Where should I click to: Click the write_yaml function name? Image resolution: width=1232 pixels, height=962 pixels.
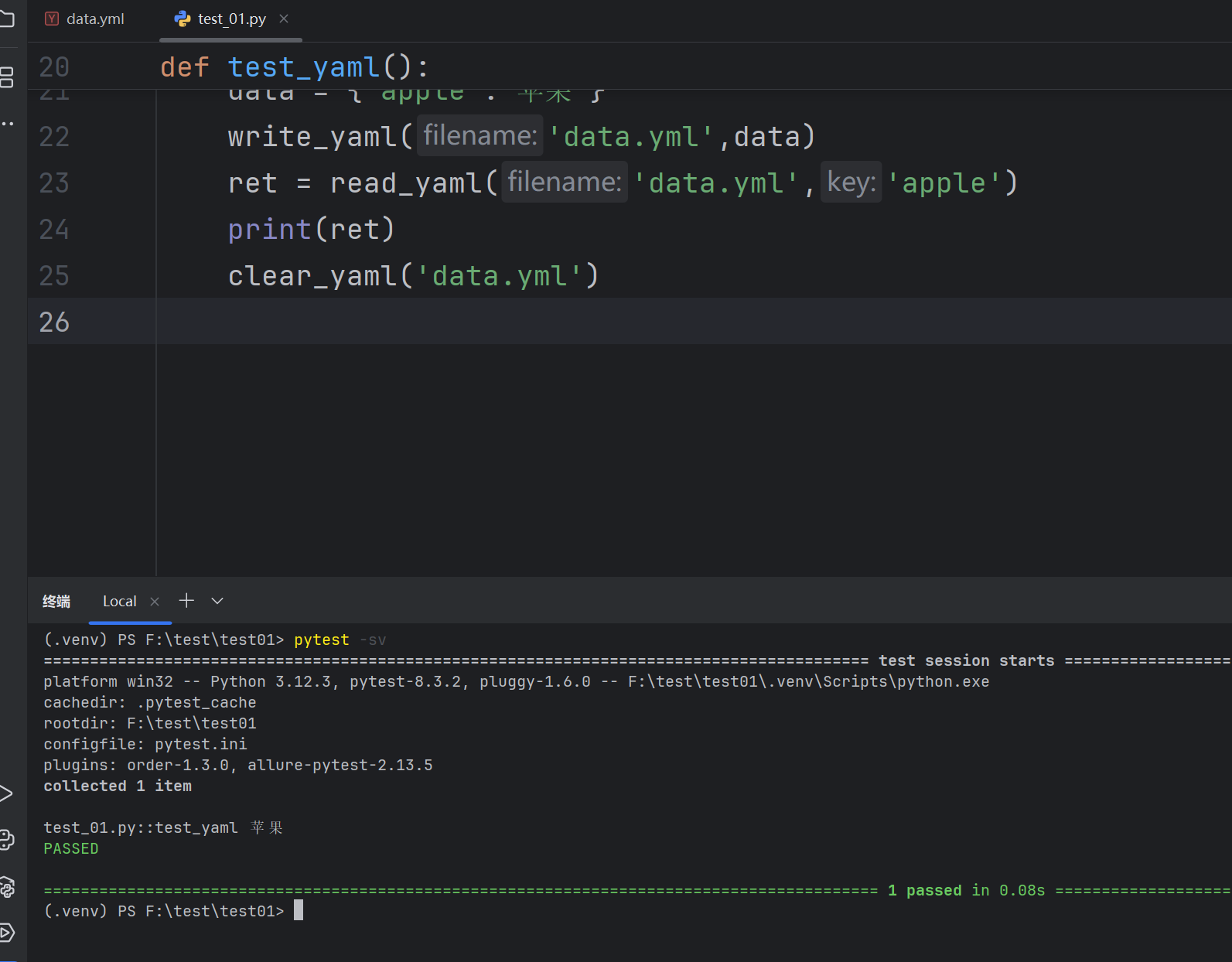click(x=312, y=137)
